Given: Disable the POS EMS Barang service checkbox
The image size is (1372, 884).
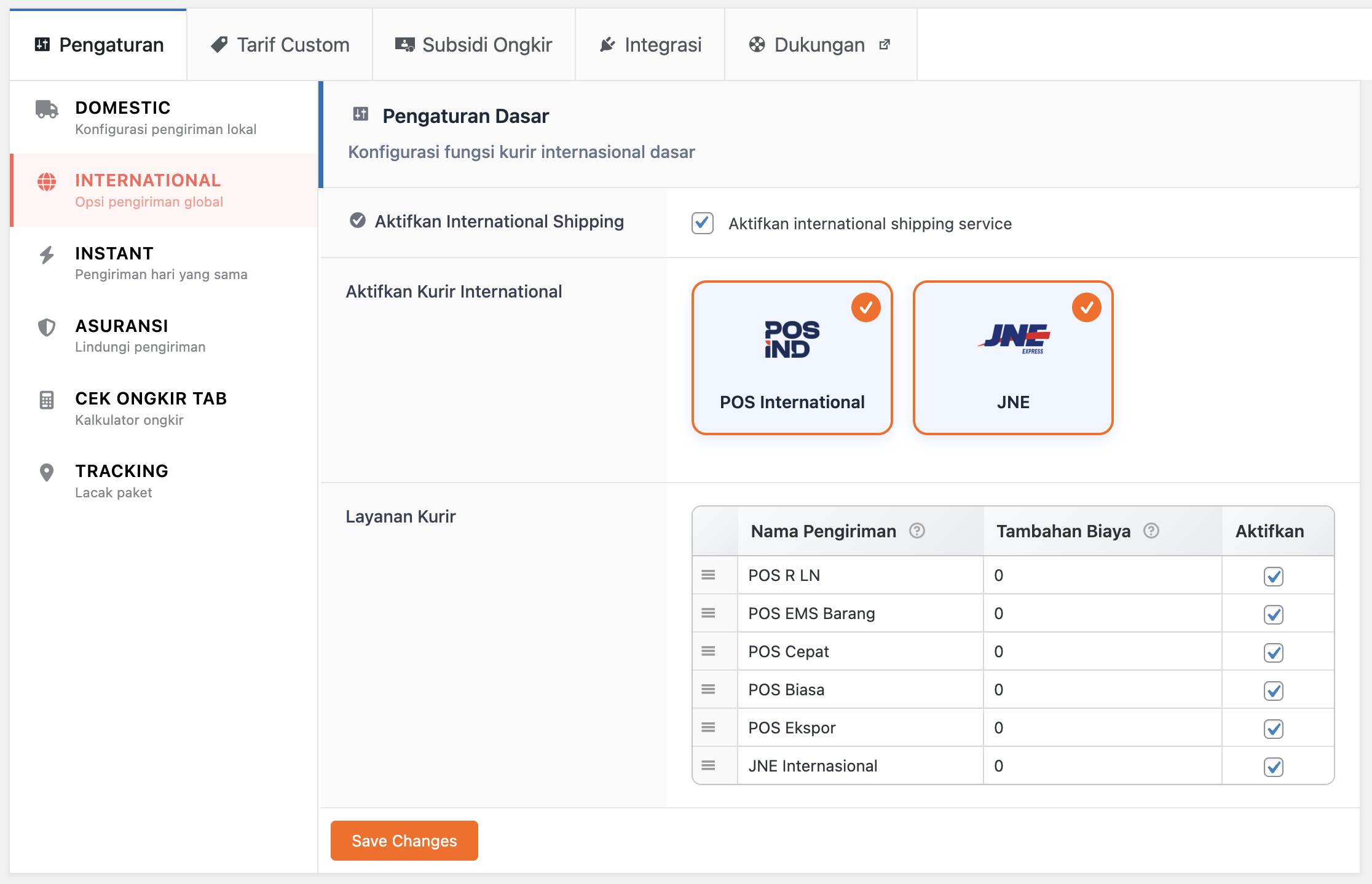Looking at the screenshot, I should [x=1273, y=614].
